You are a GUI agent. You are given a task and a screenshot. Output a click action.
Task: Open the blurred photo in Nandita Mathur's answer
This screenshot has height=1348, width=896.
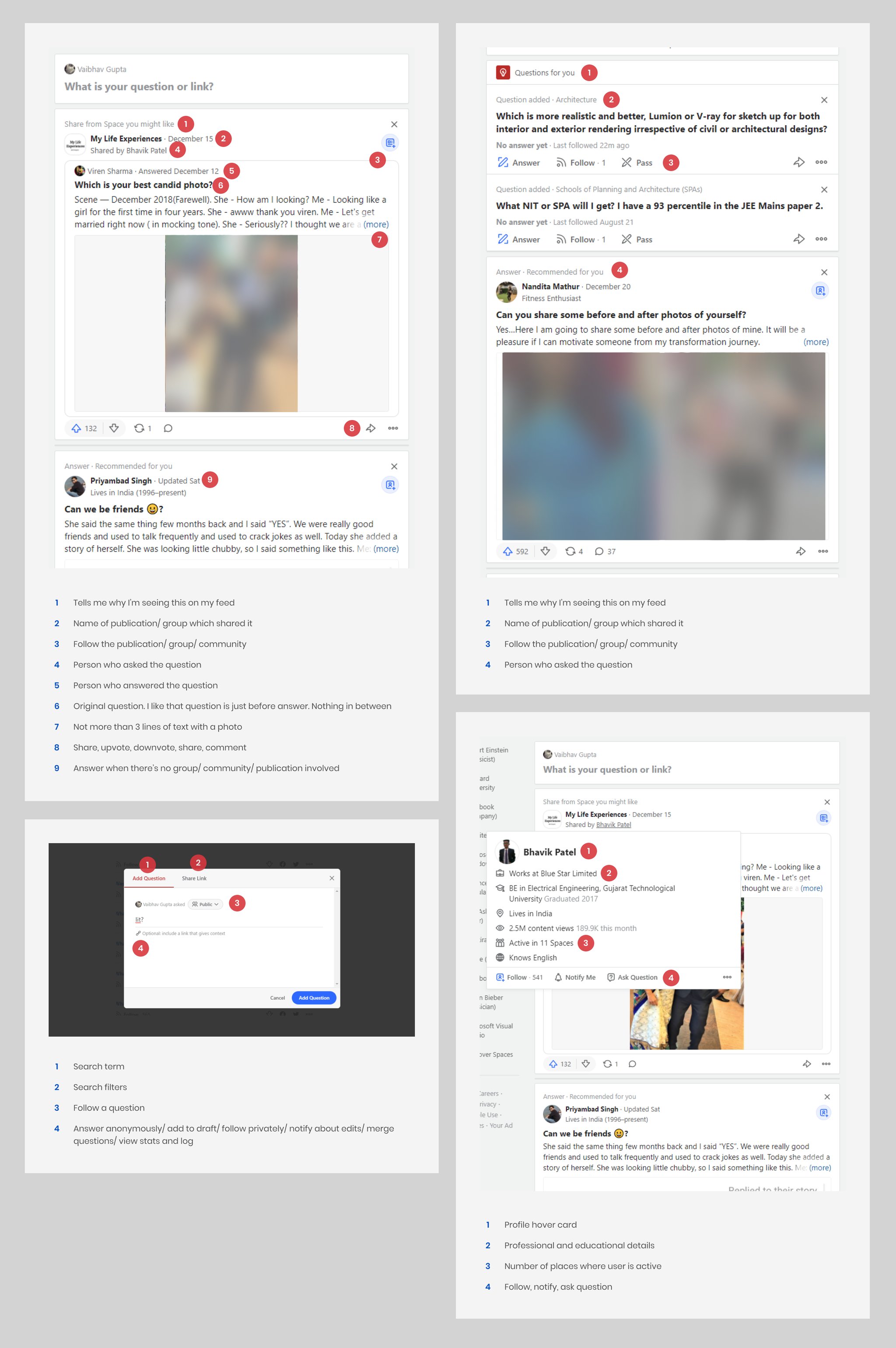[663, 446]
